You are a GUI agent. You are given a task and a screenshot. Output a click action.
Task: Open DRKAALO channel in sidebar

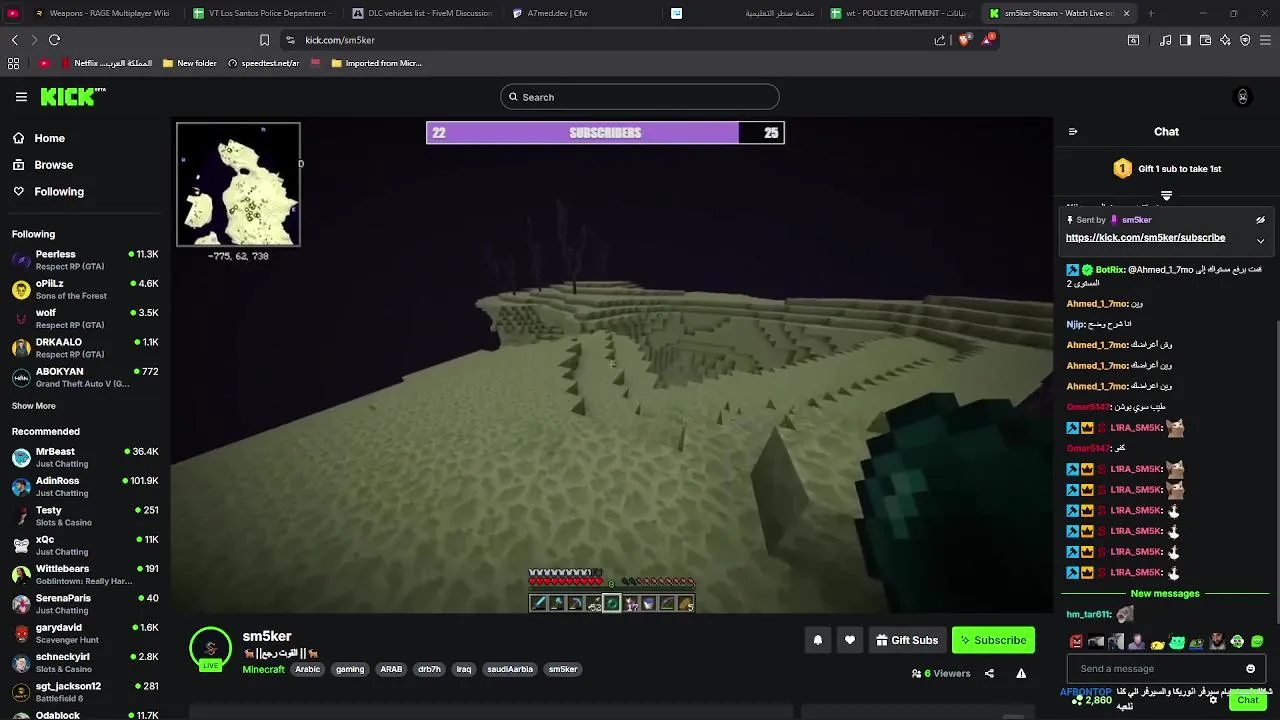point(85,348)
